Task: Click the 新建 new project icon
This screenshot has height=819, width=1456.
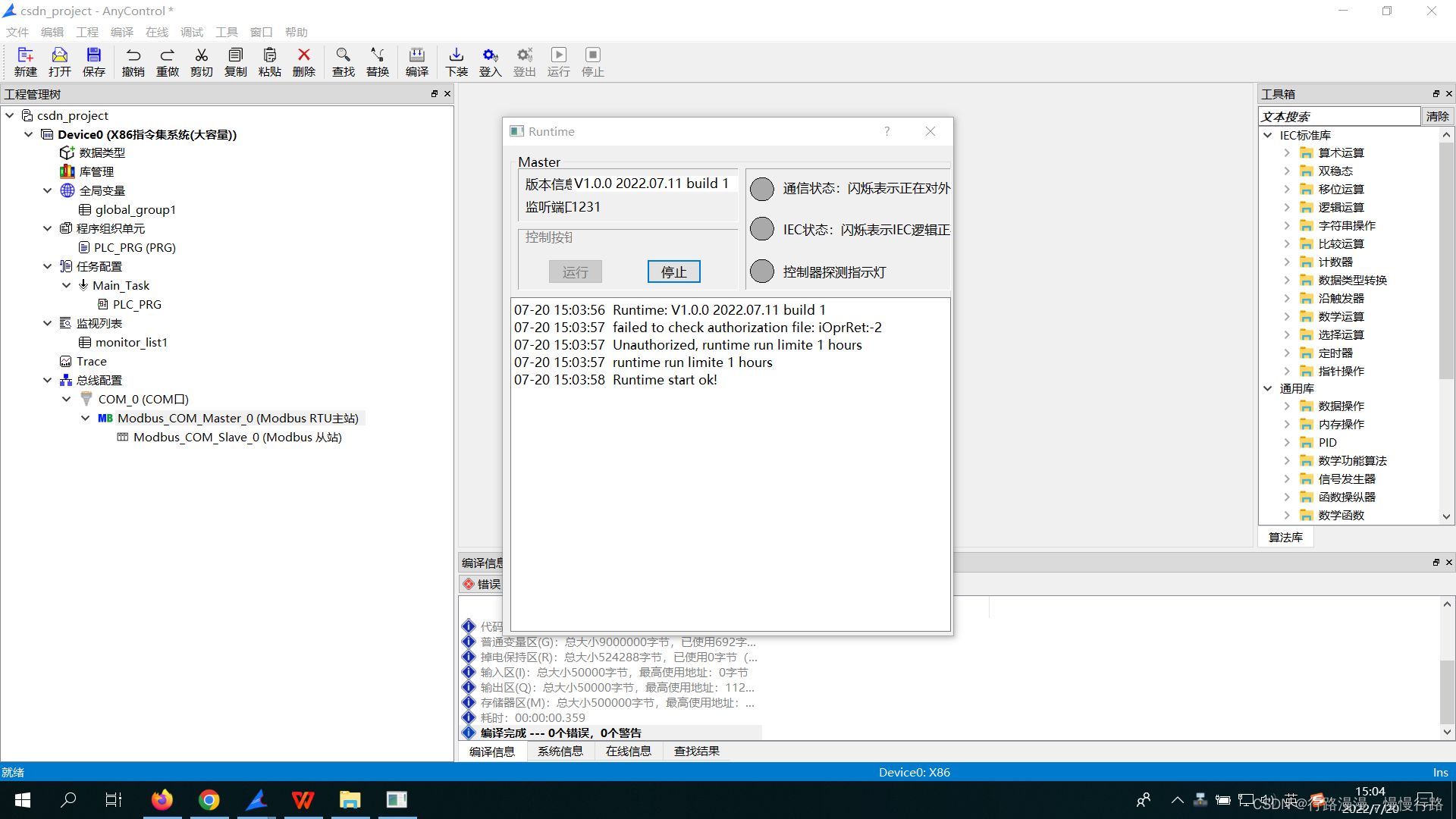Action: [x=25, y=62]
